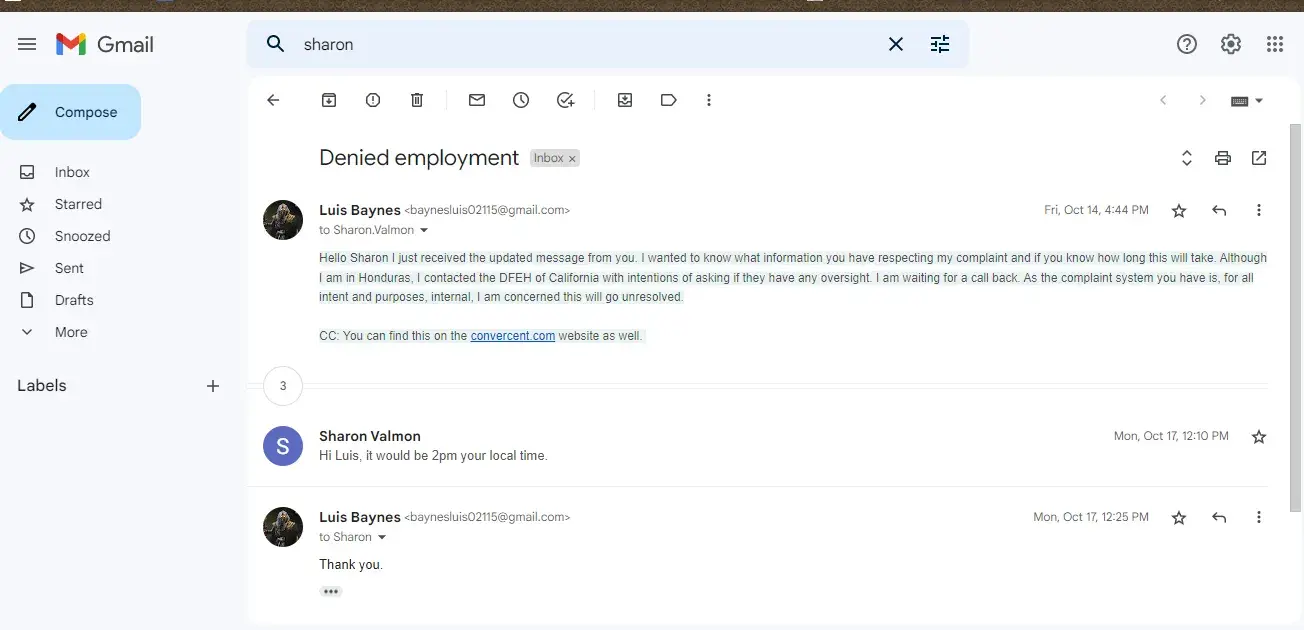The height and width of the screenshot is (630, 1304).
Task: Go back to search results
Action: (273, 100)
